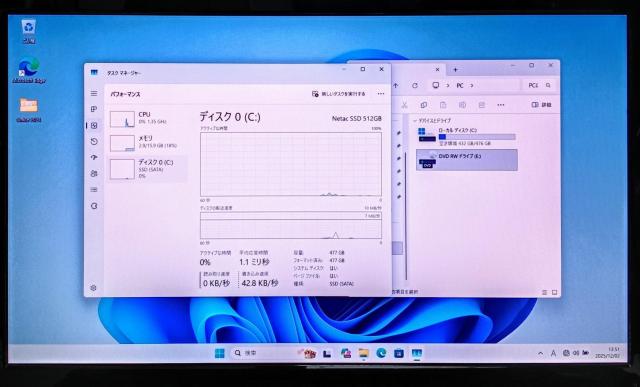
Task: Collapse the devices and drives group
Action: pos(415,121)
